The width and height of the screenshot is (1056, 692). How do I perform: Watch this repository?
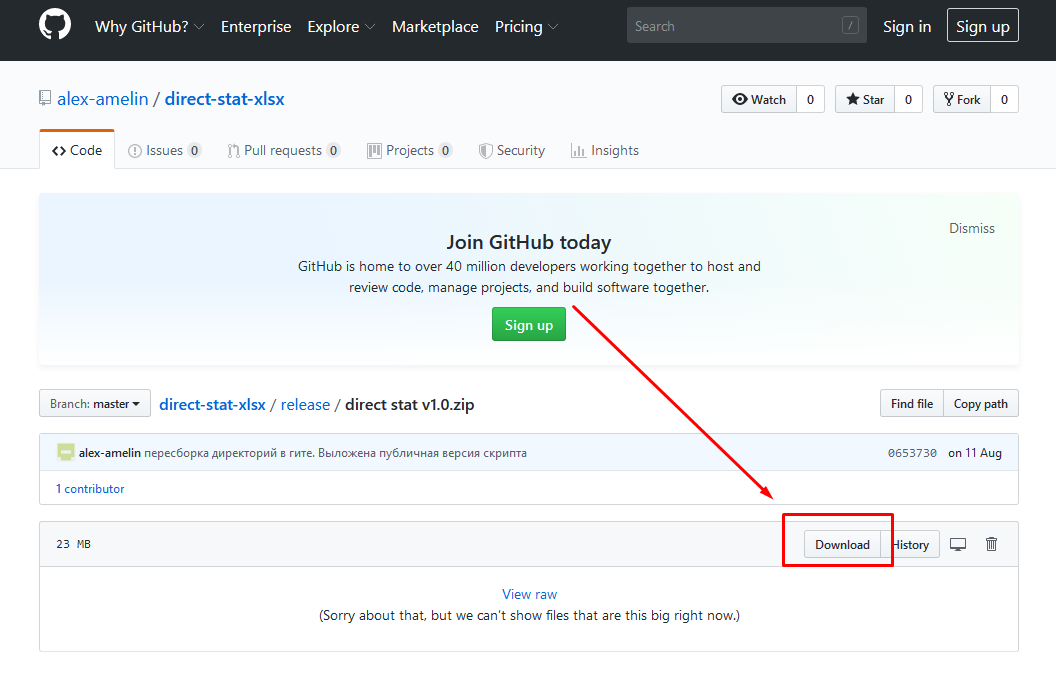(759, 100)
